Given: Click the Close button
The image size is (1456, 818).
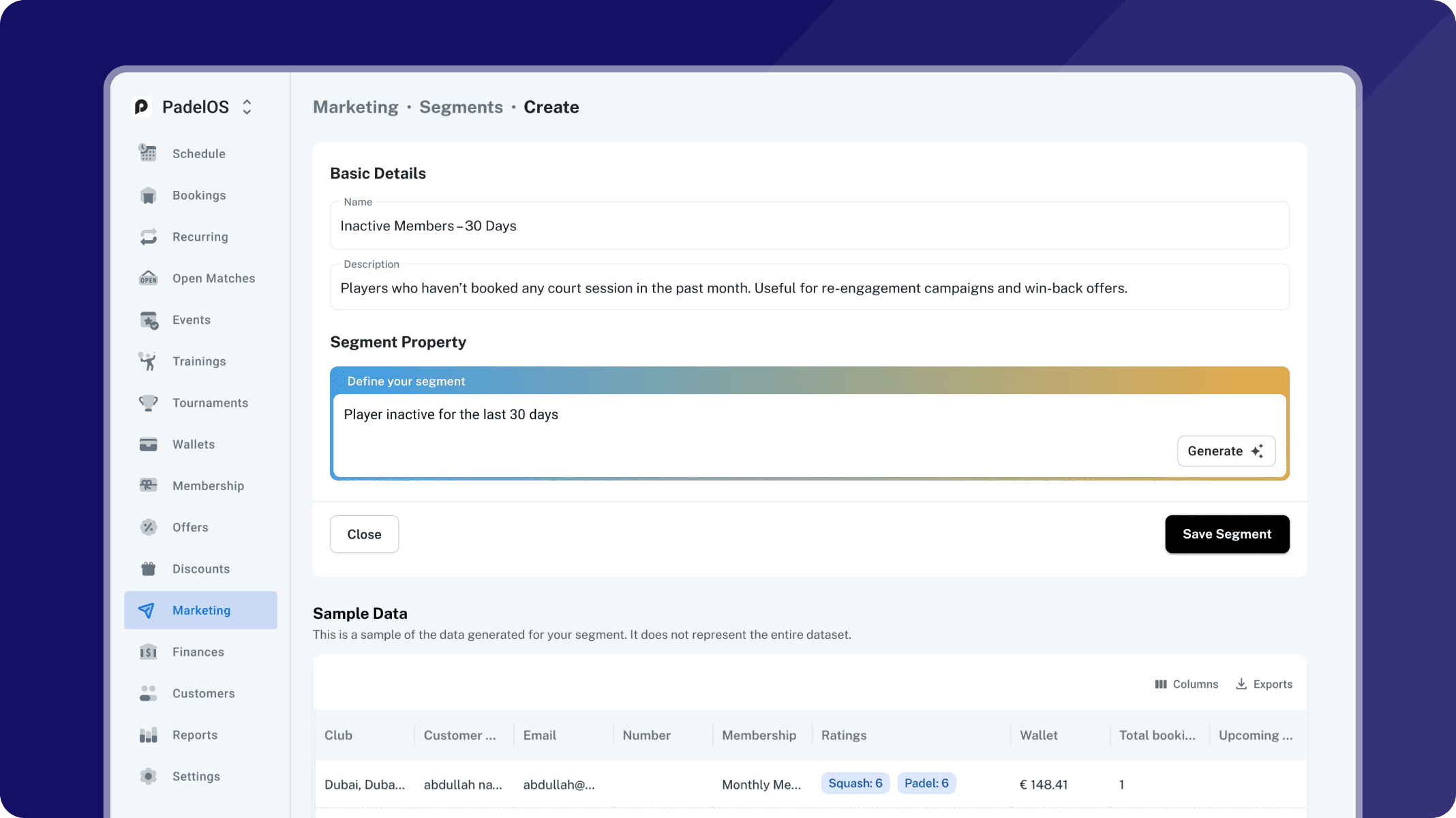Looking at the screenshot, I should click(364, 534).
